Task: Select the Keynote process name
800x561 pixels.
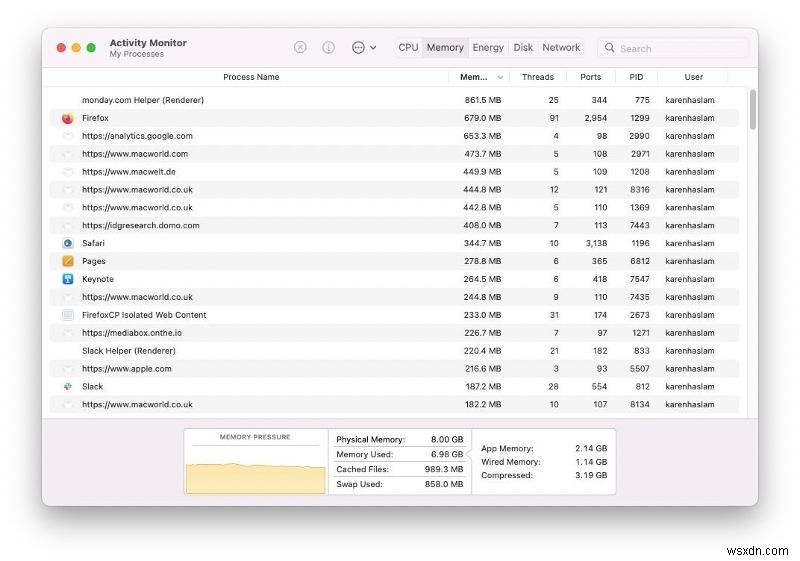Action: pos(98,279)
